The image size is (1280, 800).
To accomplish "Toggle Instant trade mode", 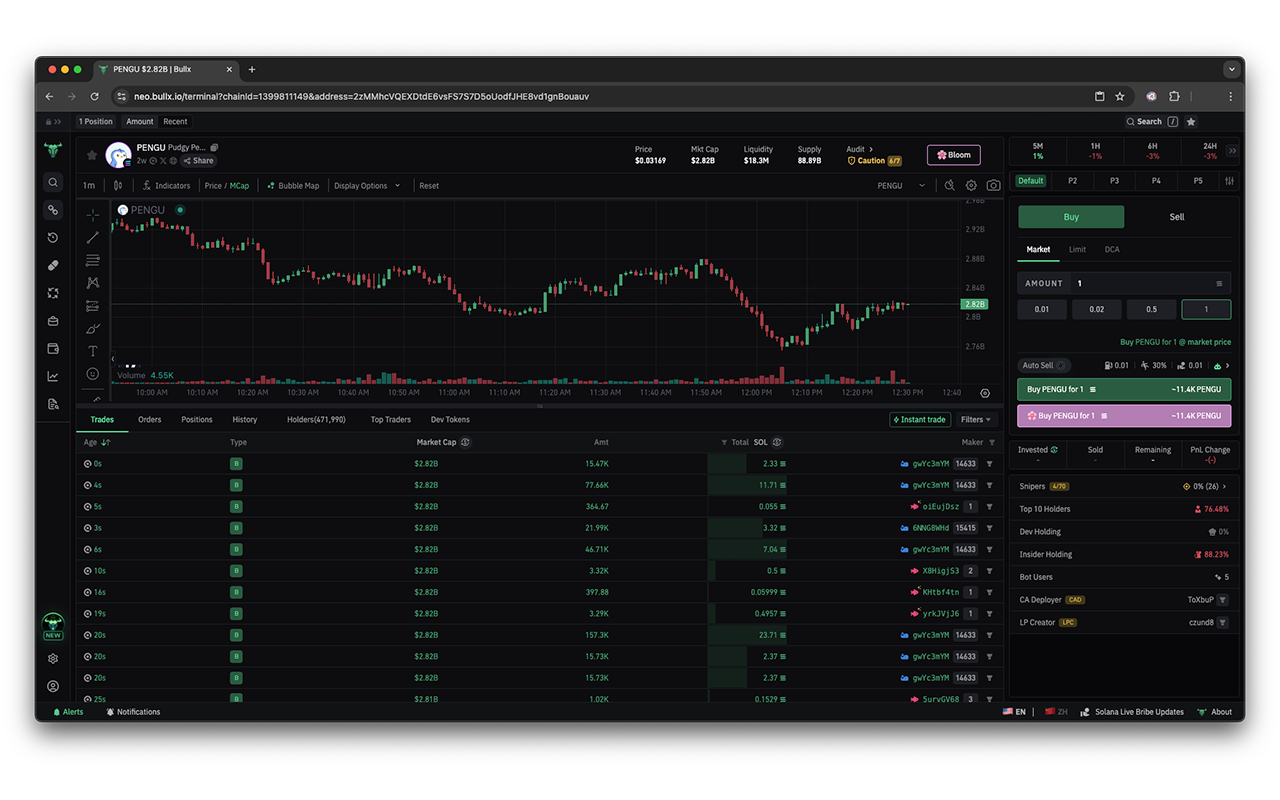I will tap(919, 420).
